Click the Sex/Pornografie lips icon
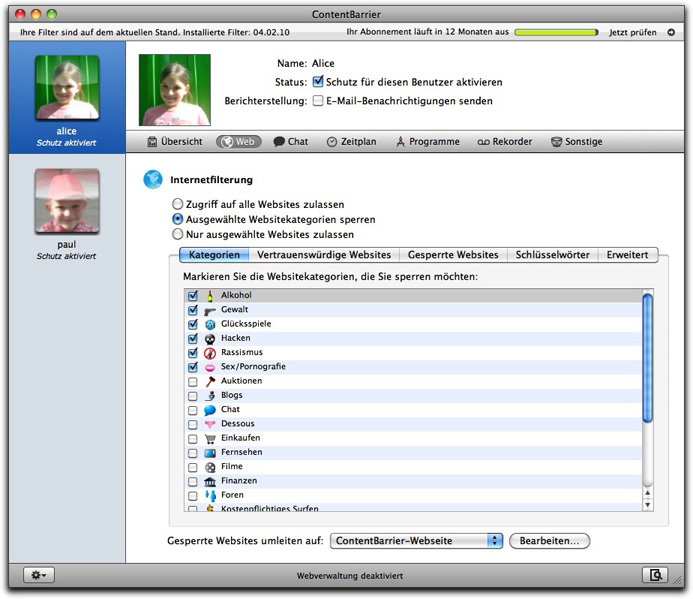693x599 pixels. coord(210,367)
